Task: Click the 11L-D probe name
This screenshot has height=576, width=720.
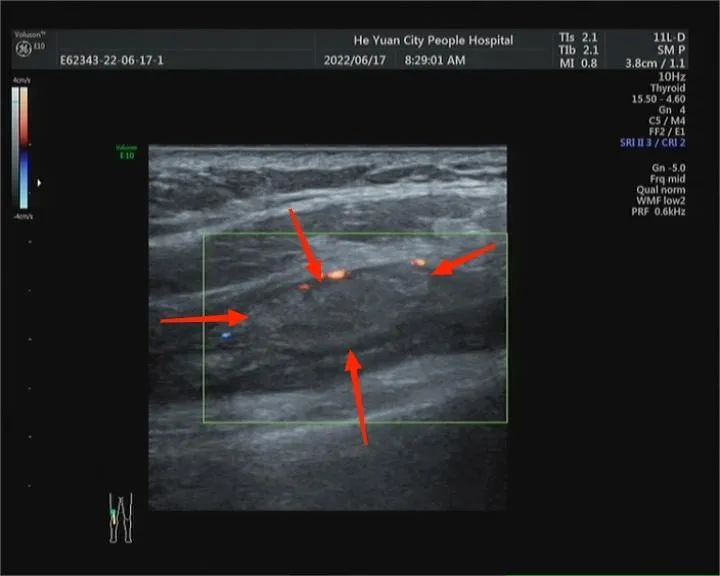Action: (x=666, y=37)
